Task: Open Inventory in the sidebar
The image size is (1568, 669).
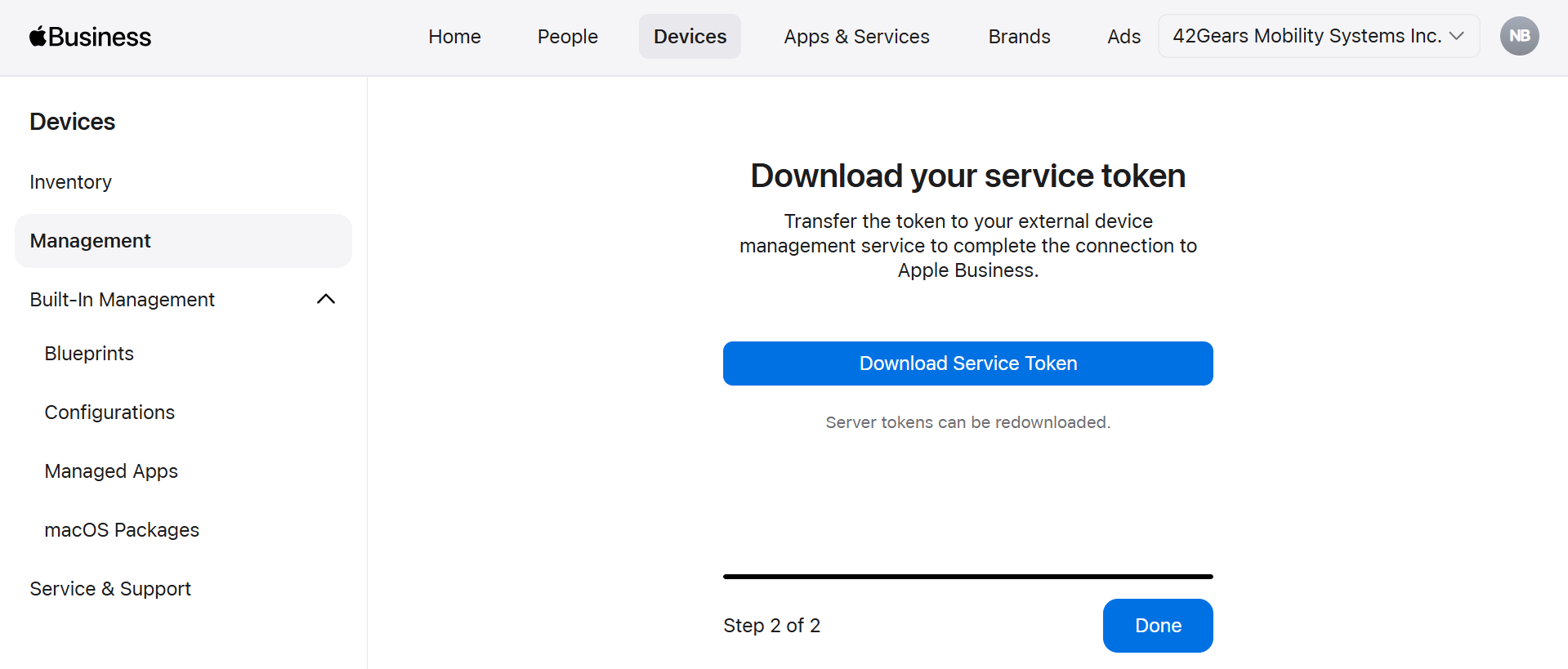Action: pos(71,182)
